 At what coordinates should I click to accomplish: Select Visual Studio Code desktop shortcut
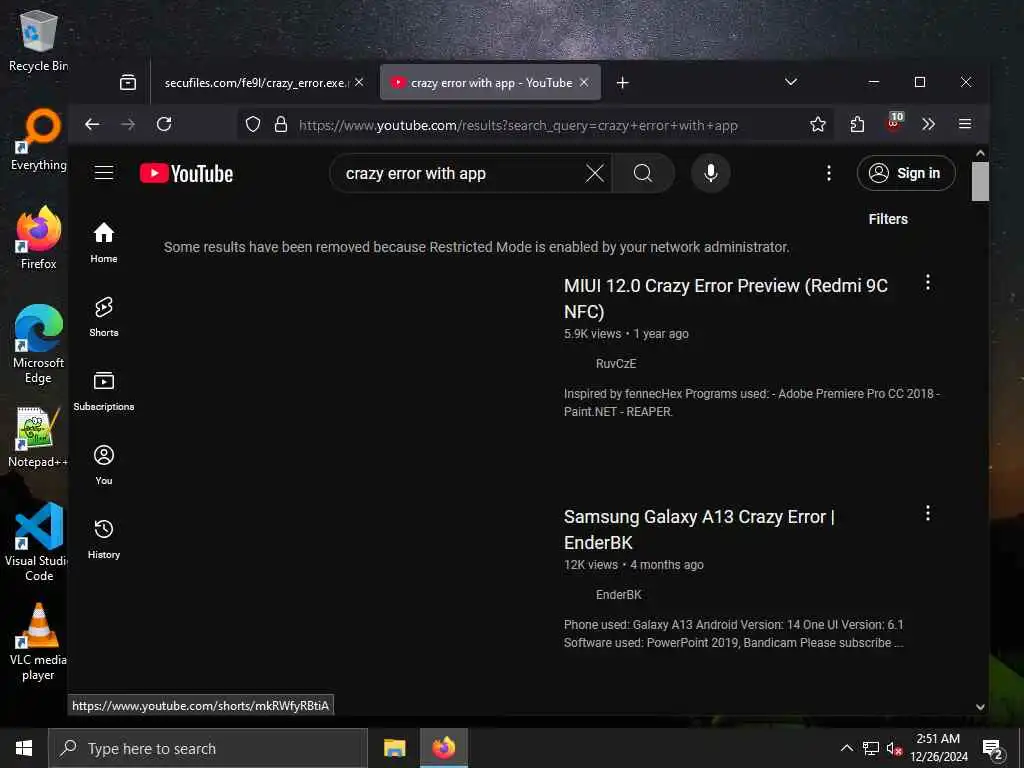tap(38, 542)
